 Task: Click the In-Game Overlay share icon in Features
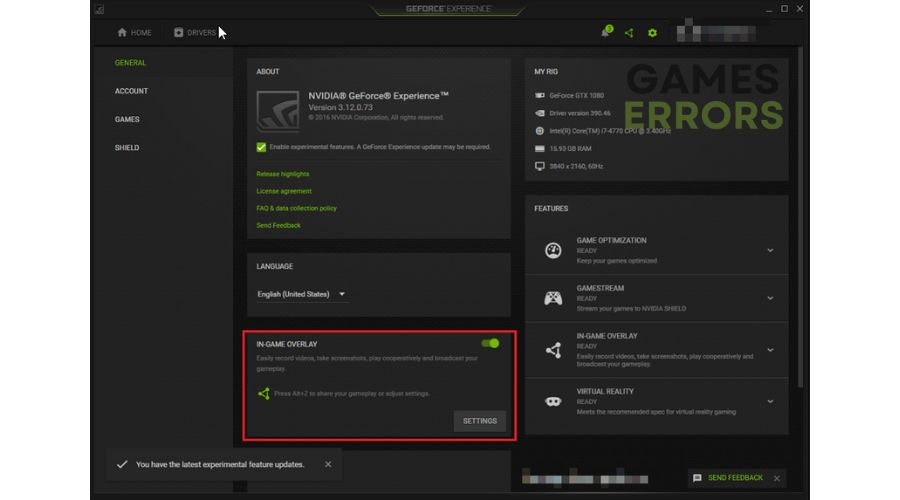553,350
